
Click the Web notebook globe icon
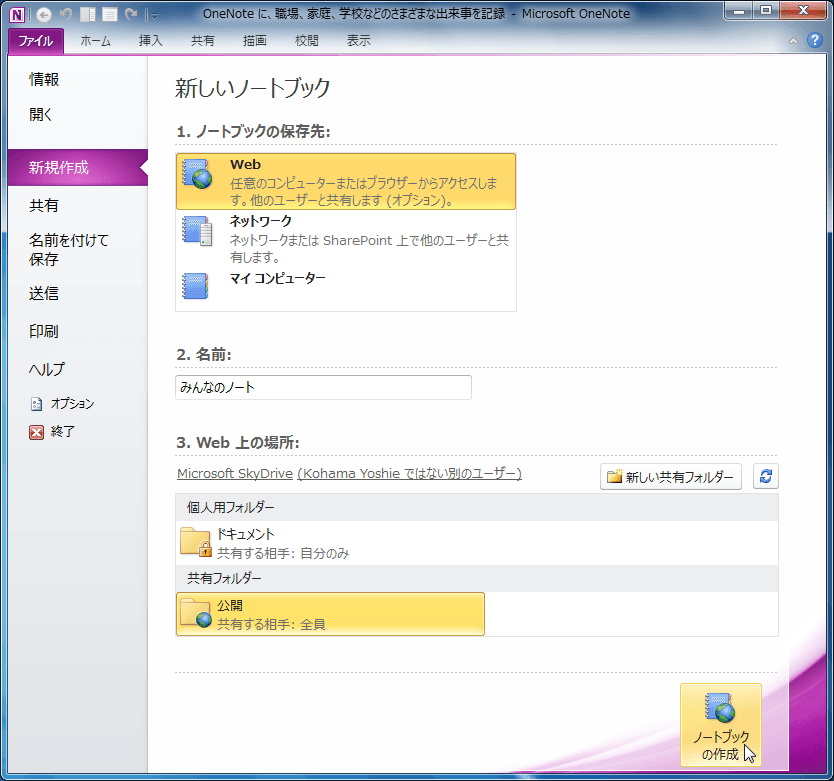pyautogui.click(x=197, y=174)
